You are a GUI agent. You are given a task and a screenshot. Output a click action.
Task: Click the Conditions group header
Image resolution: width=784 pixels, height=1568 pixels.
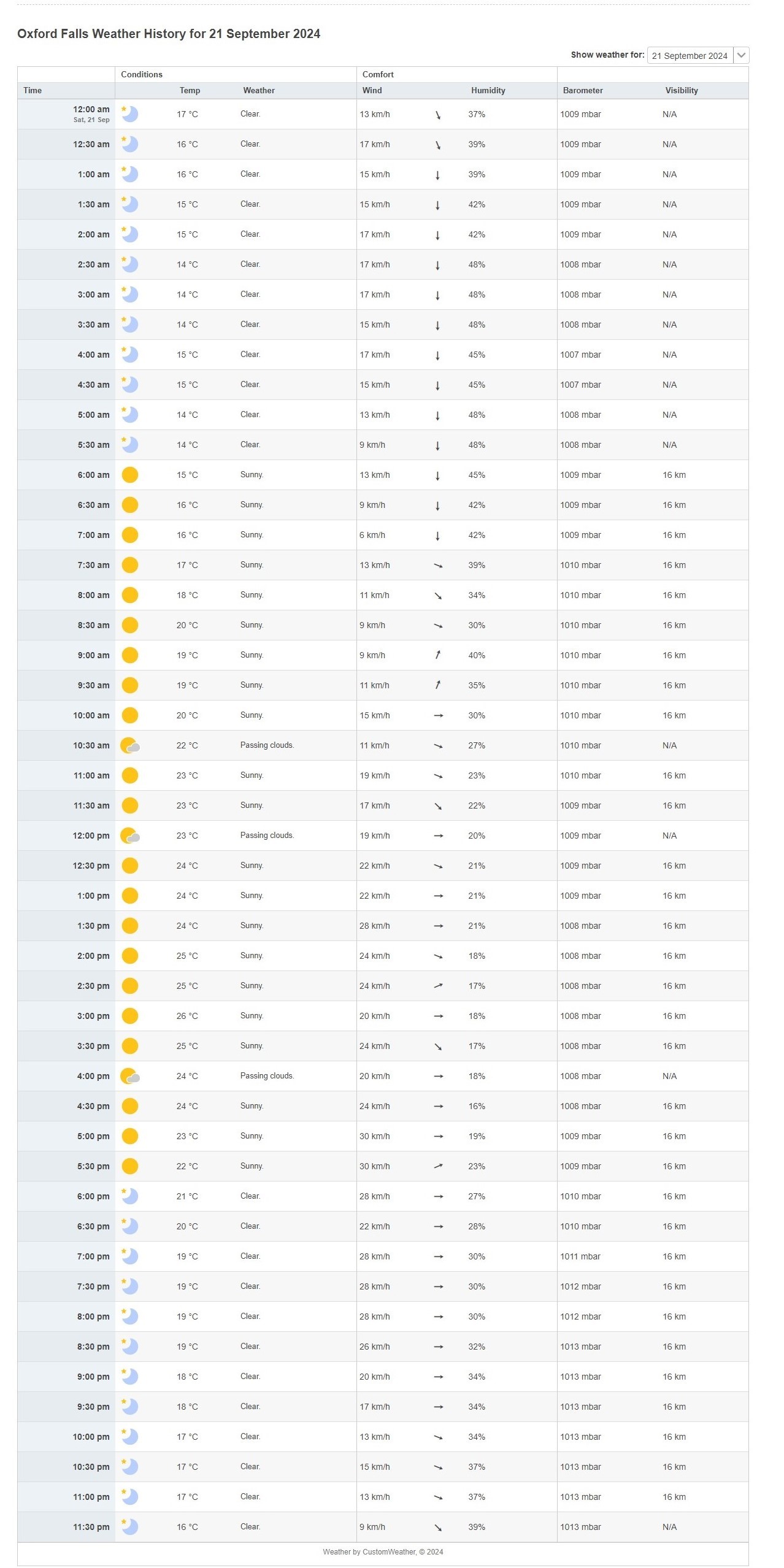click(142, 74)
